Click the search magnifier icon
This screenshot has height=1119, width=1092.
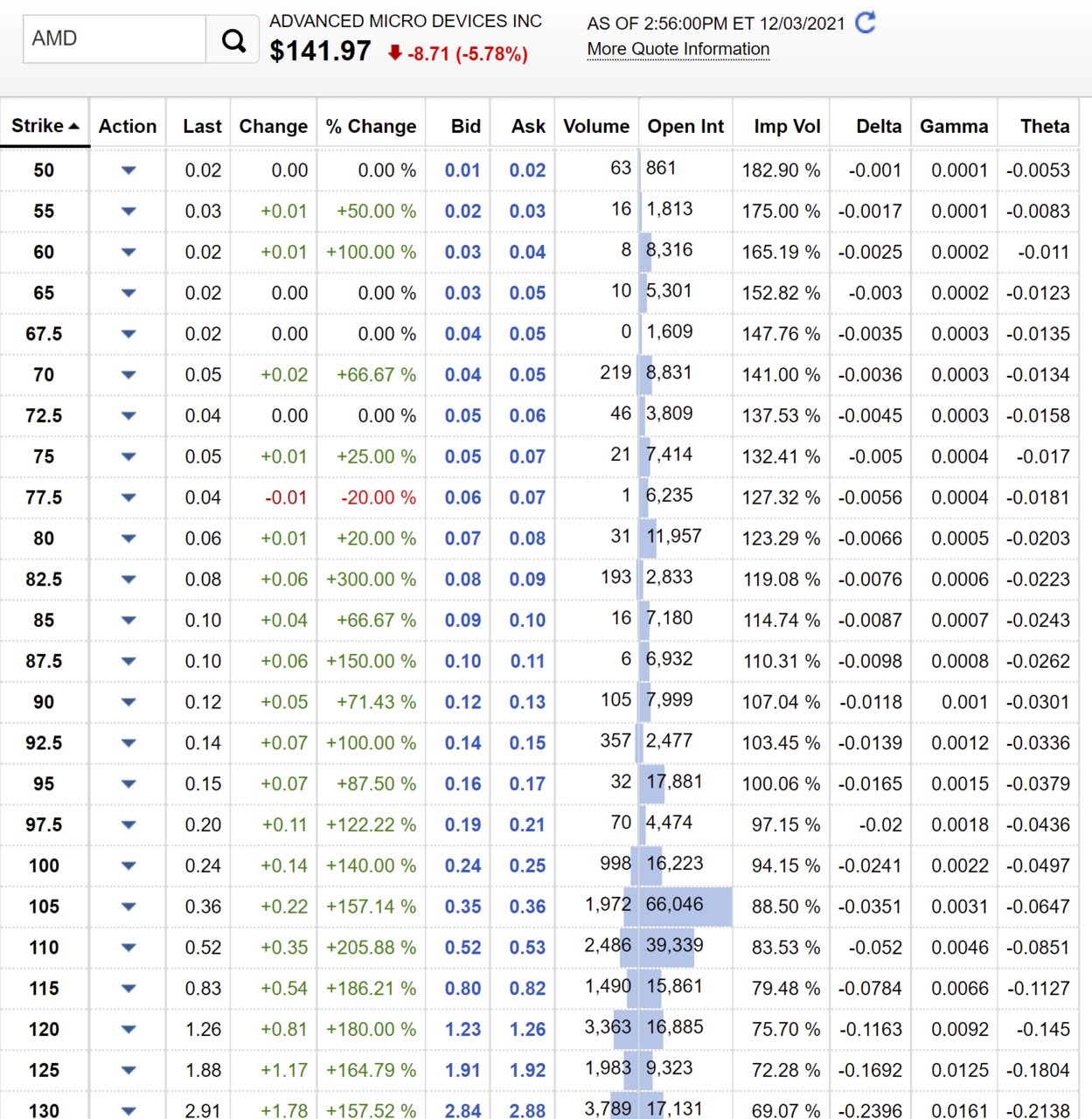tap(233, 39)
